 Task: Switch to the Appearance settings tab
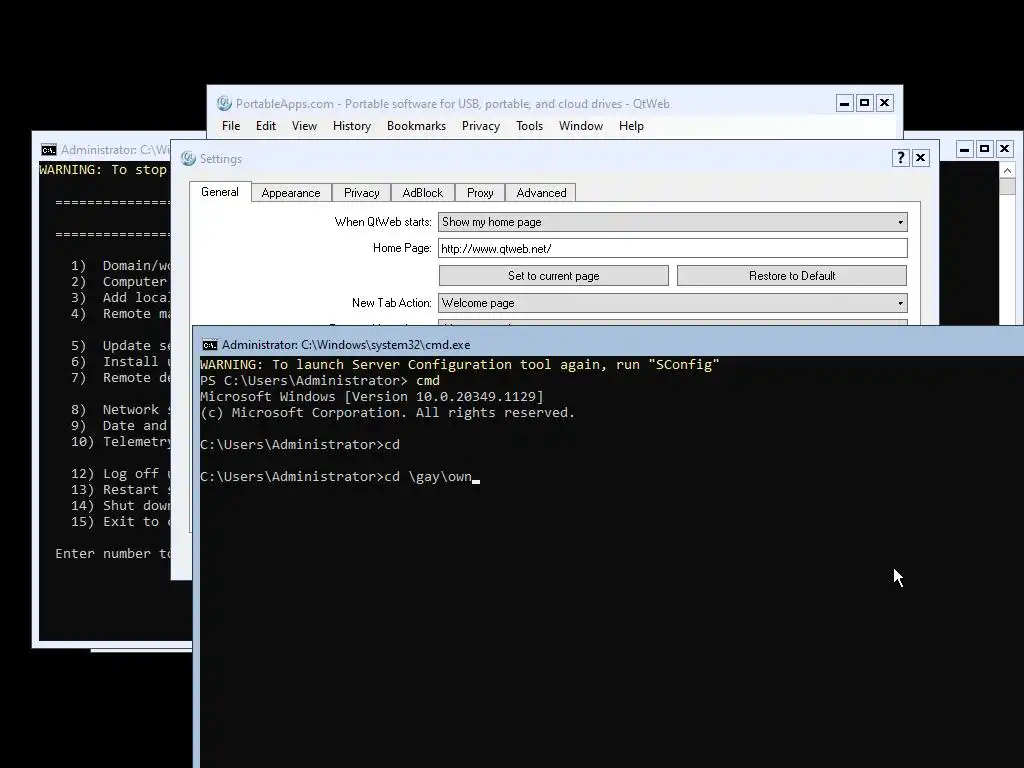point(291,193)
